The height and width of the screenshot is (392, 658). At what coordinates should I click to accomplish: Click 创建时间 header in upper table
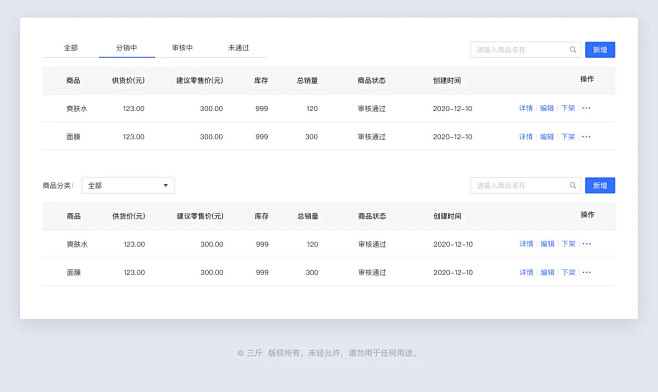(x=447, y=80)
